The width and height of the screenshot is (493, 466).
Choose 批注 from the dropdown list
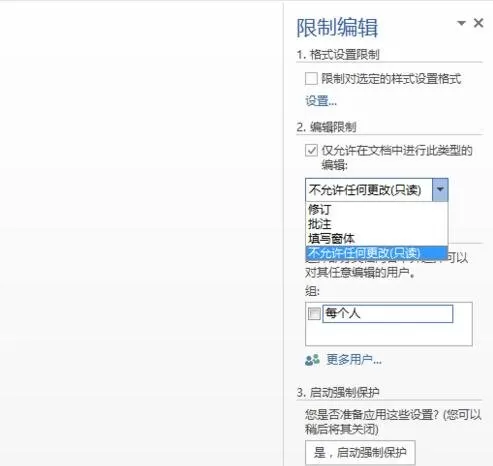376,224
